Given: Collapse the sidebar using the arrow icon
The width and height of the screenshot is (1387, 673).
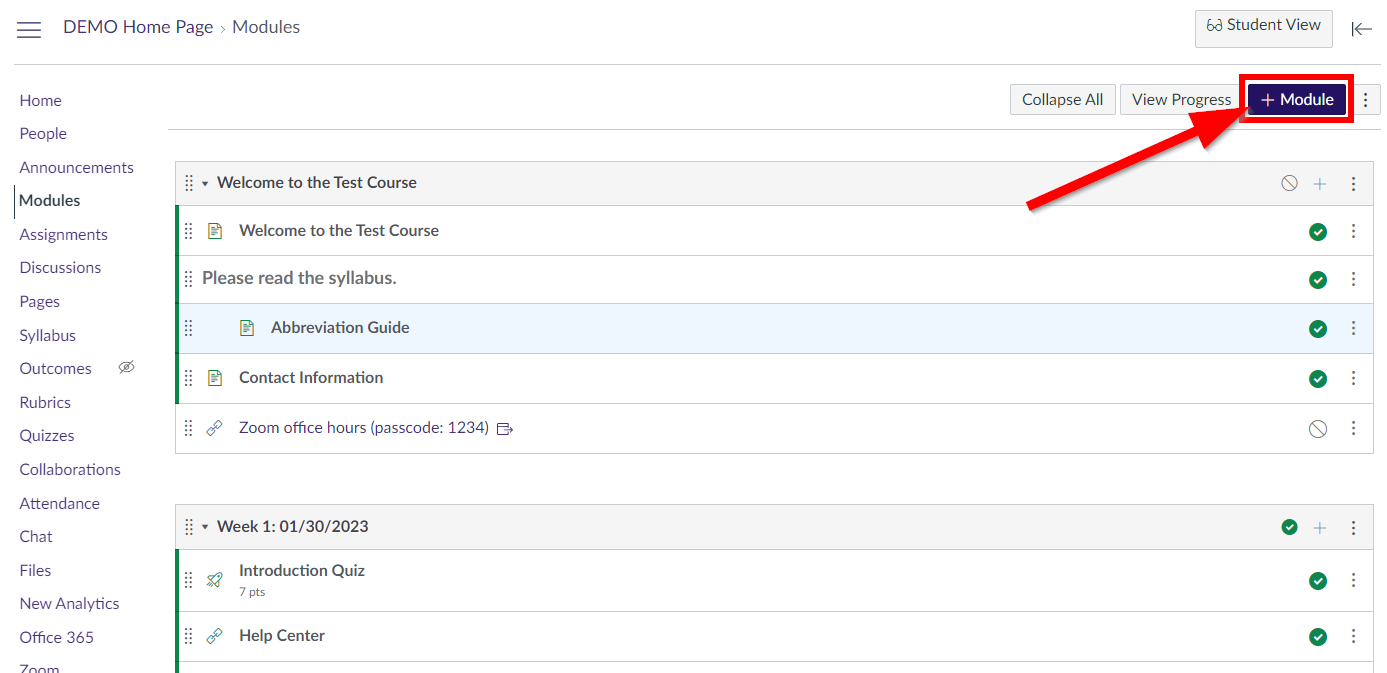Looking at the screenshot, I should 1361,29.
